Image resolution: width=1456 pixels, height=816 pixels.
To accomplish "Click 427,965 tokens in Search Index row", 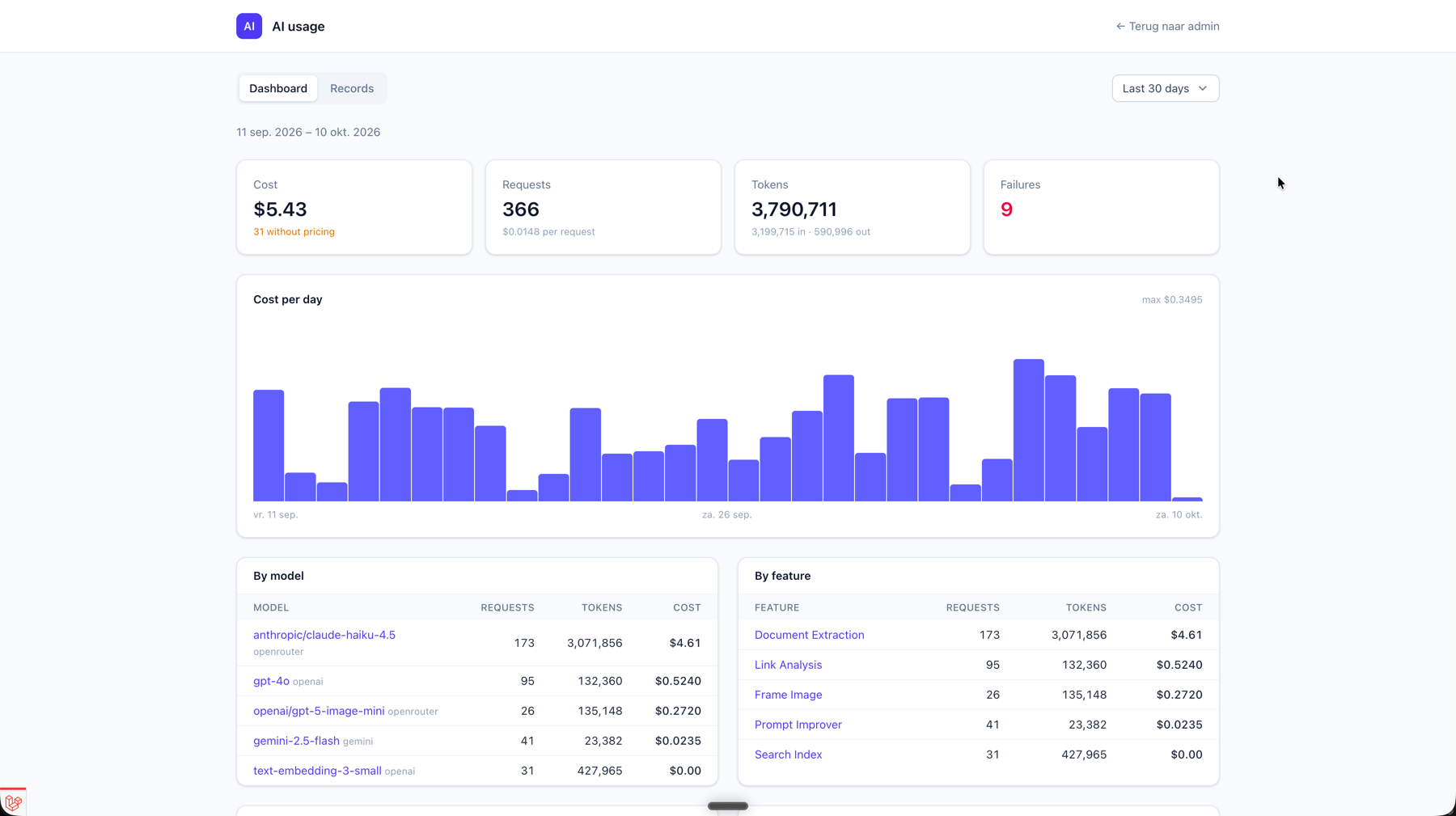I will click(x=1084, y=755).
